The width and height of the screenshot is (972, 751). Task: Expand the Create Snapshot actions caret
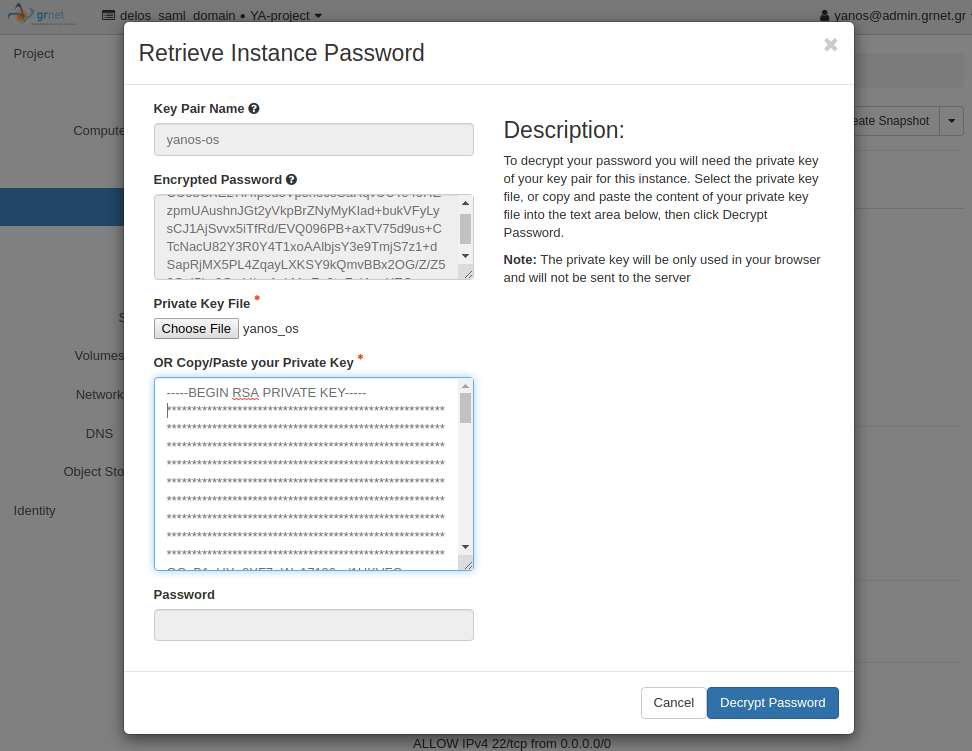[x=951, y=121]
